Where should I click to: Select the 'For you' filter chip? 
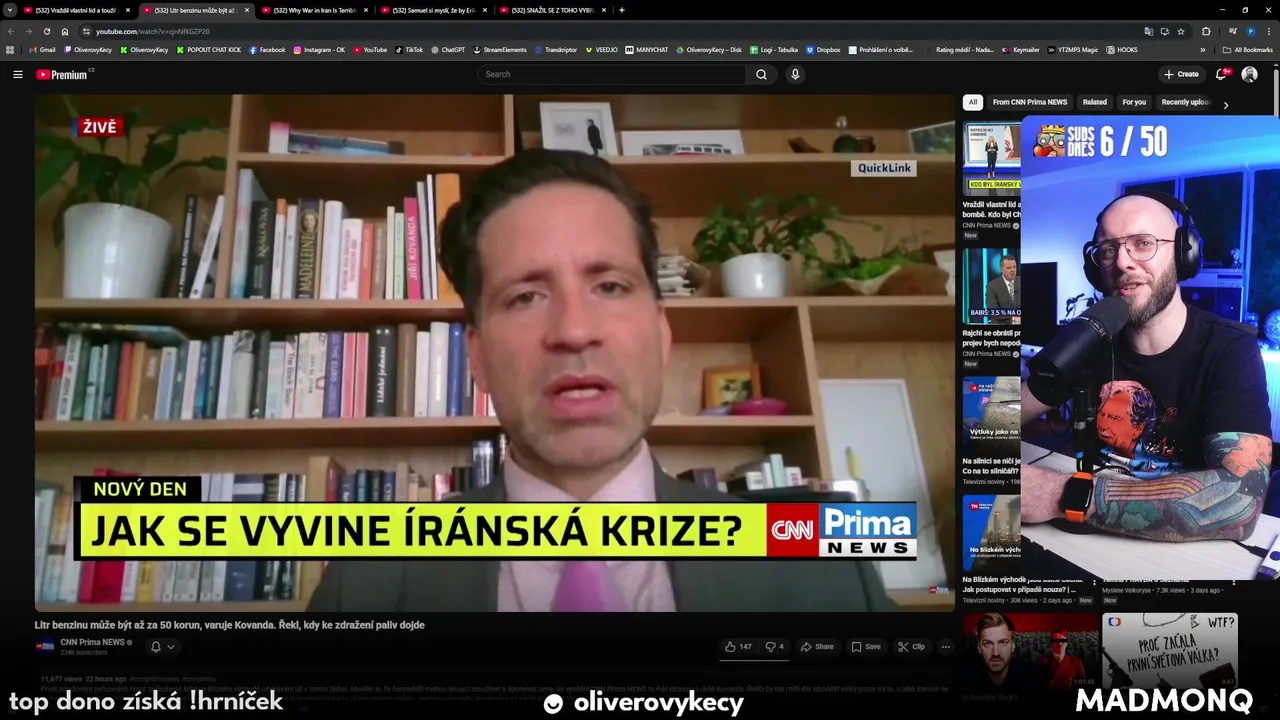pos(1134,102)
